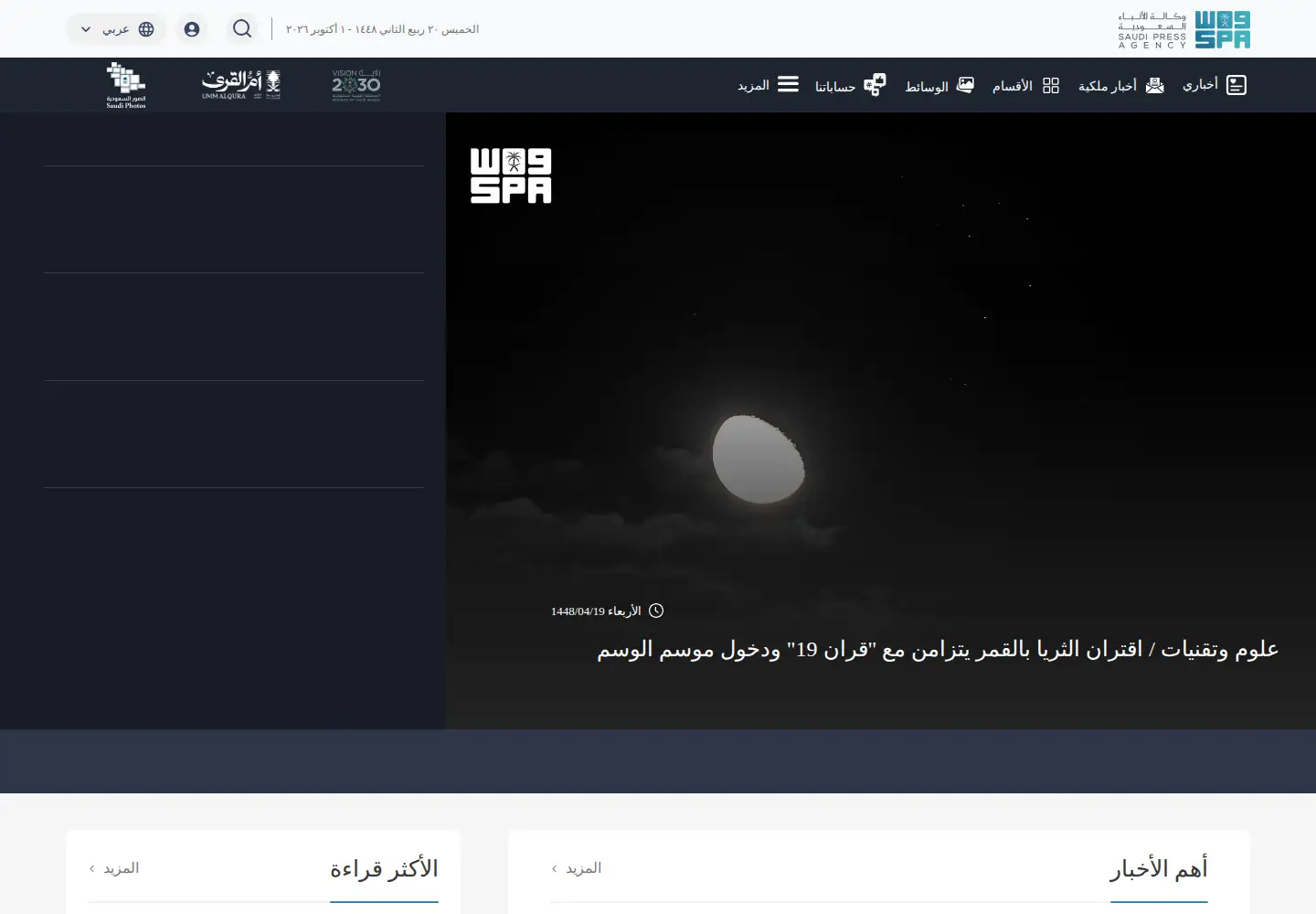Select the الوسائط menu label

pyautogui.click(x=927, y=86)
